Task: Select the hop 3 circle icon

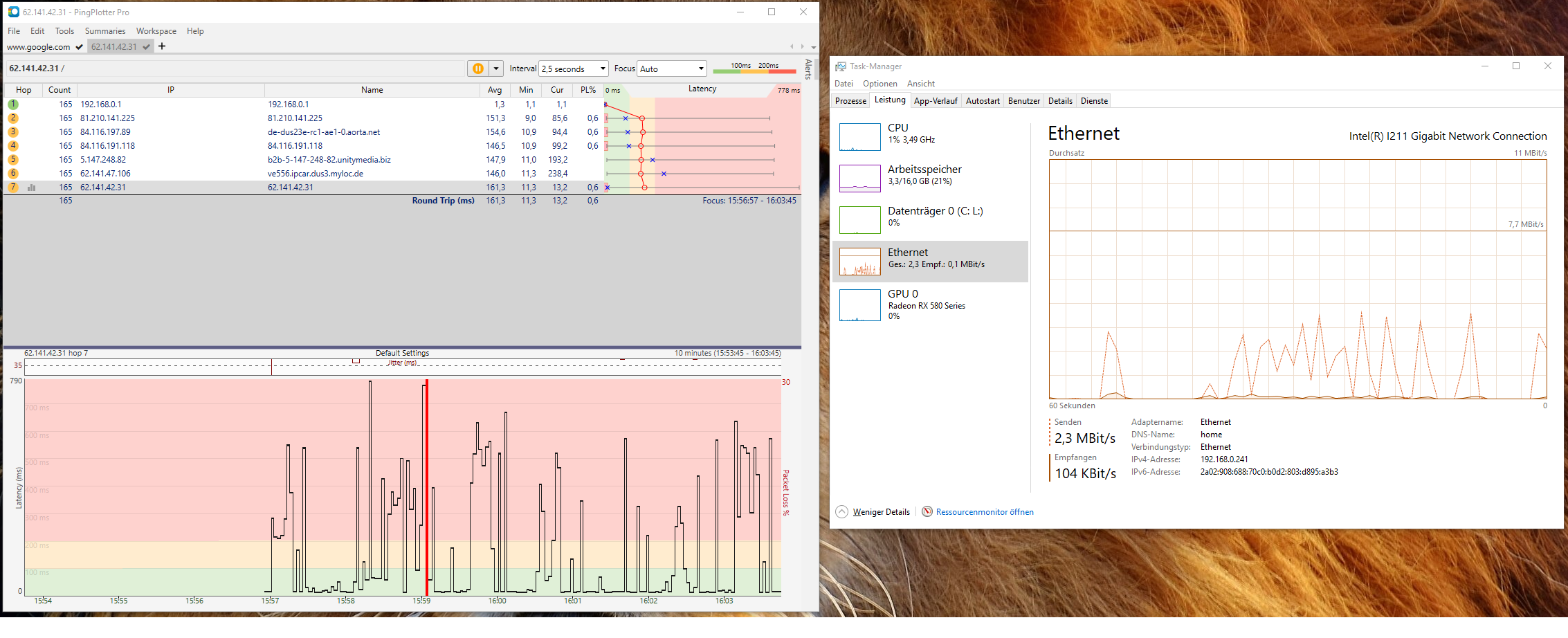Action: coord(13,132)
